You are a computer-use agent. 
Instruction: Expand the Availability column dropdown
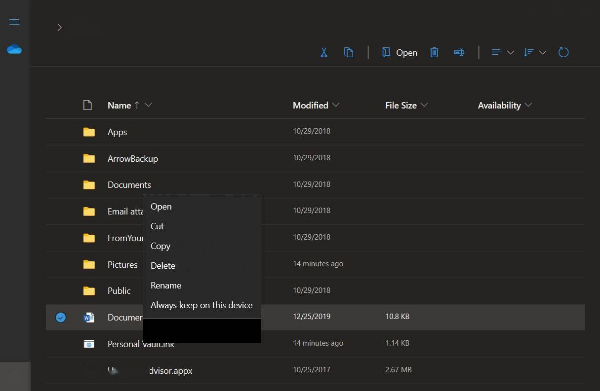528,105
